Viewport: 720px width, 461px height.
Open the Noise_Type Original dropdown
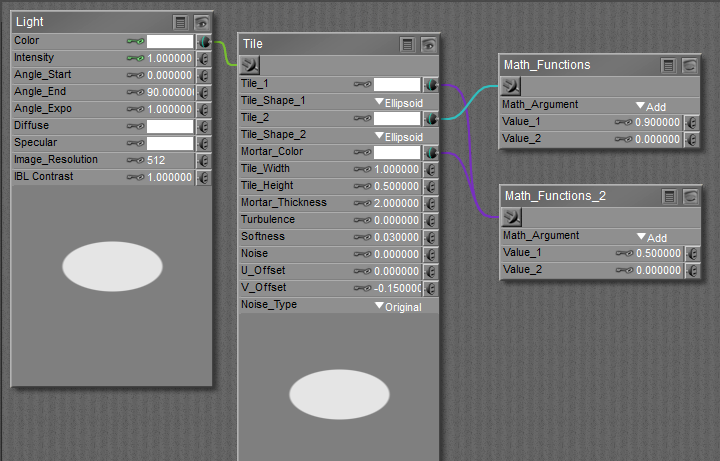tap(398, 307)
